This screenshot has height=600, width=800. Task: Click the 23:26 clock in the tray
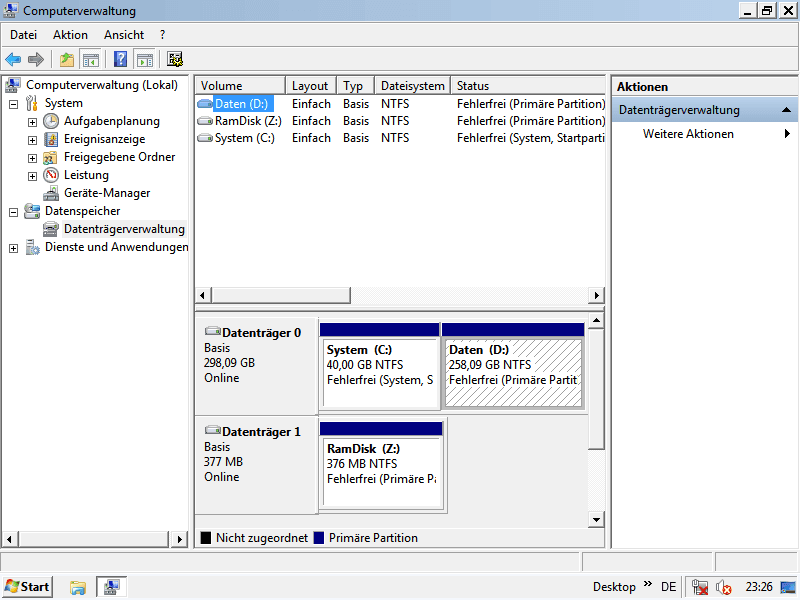click(759, 587)
